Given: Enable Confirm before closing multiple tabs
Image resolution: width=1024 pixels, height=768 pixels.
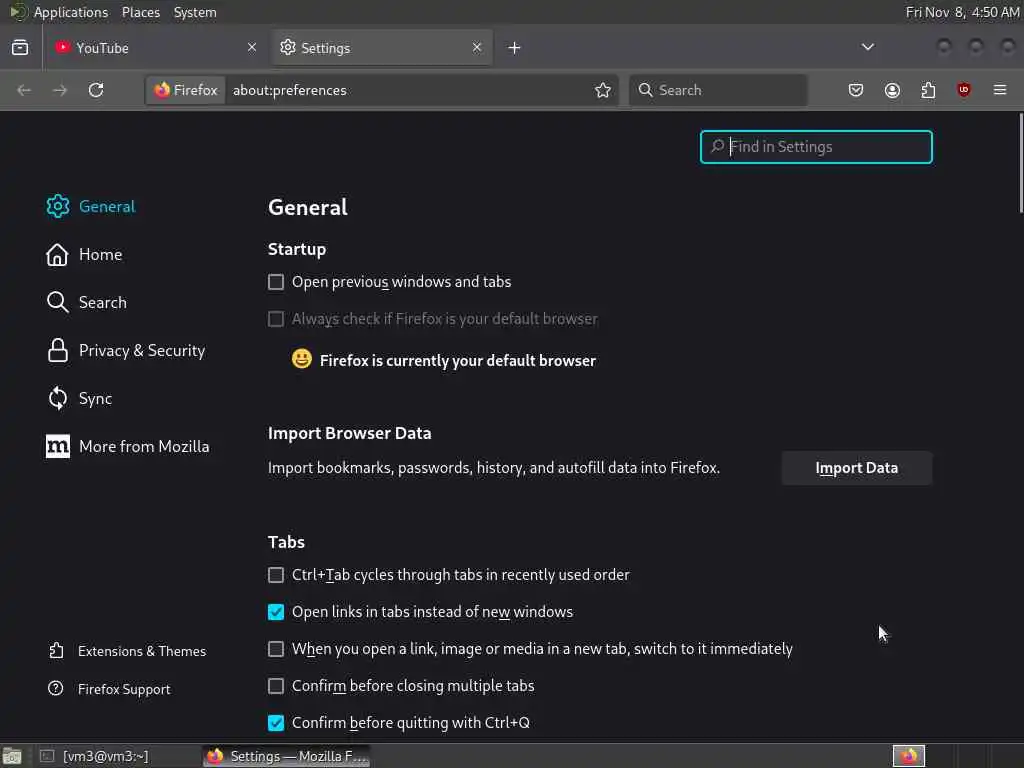Looking at the screenshot, I should click(276, 686).
